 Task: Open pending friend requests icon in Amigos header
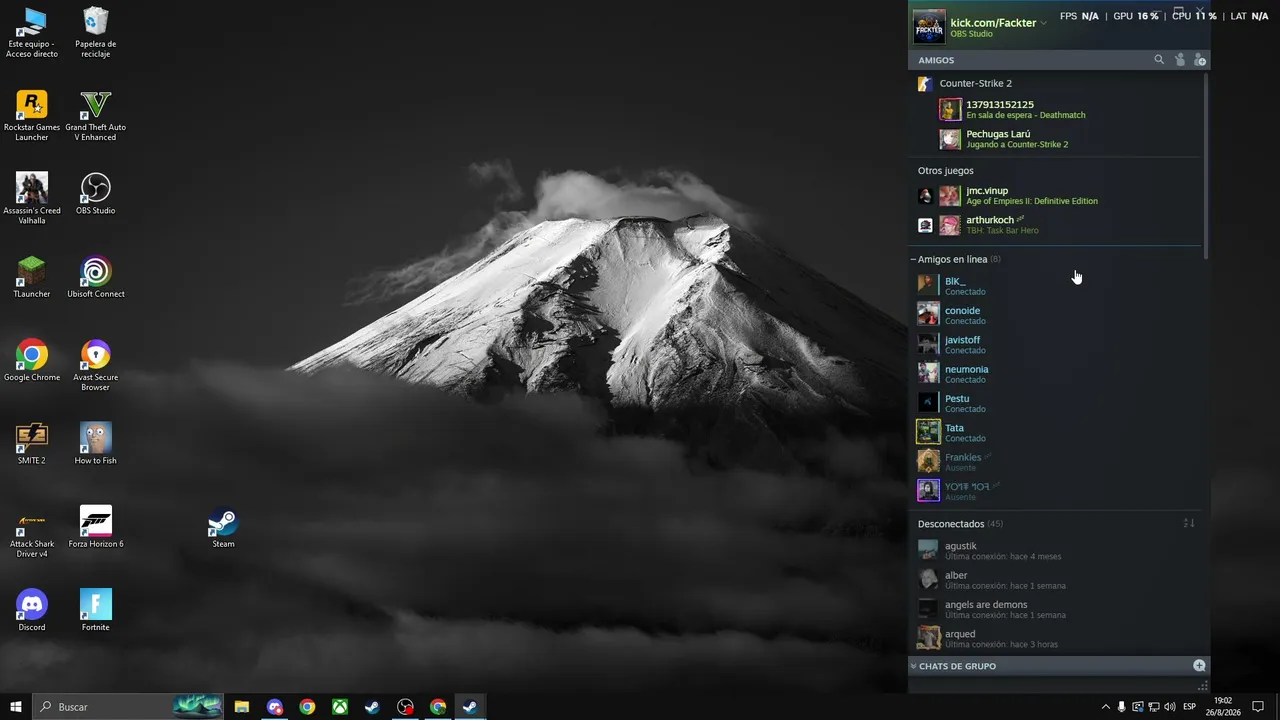tap(1180, 60)
